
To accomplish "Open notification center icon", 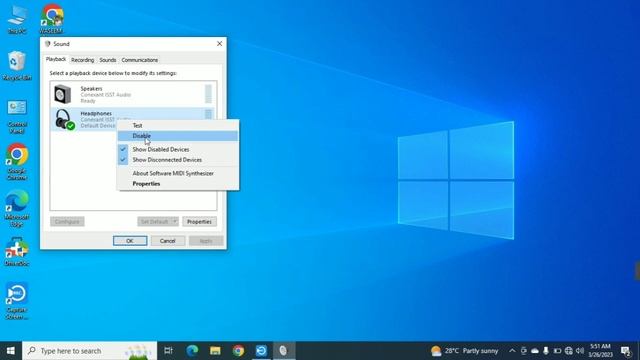I will tap(626, 351).
